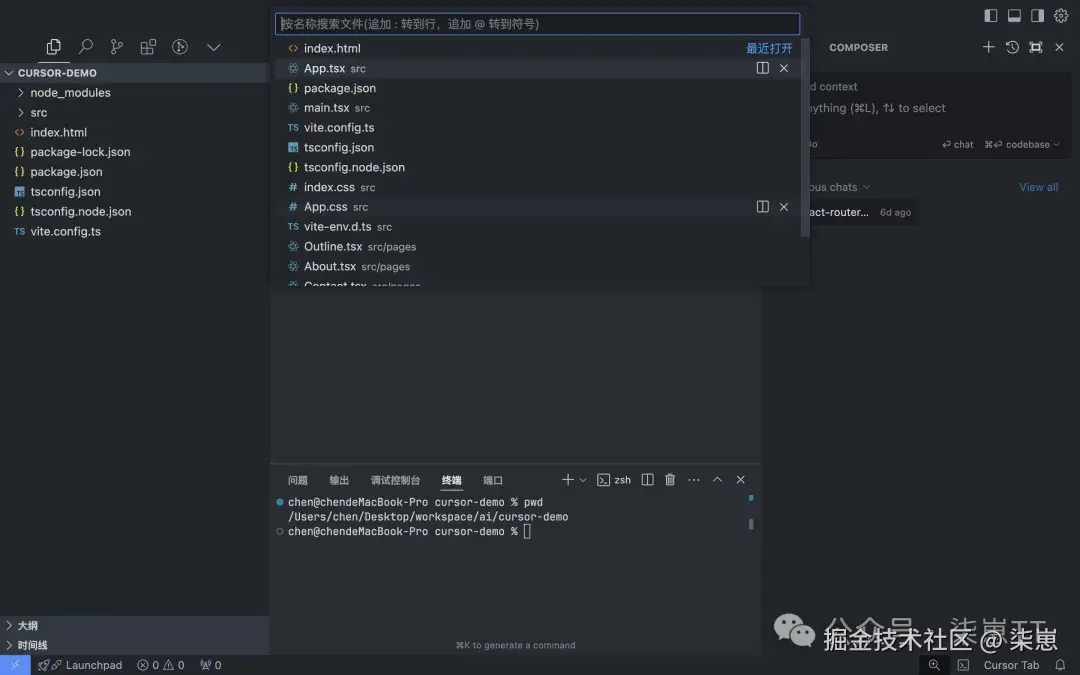The image size is (1080, 675).
Task: Click the quick-open list scrollbar
Action: (x=804, y=138)
